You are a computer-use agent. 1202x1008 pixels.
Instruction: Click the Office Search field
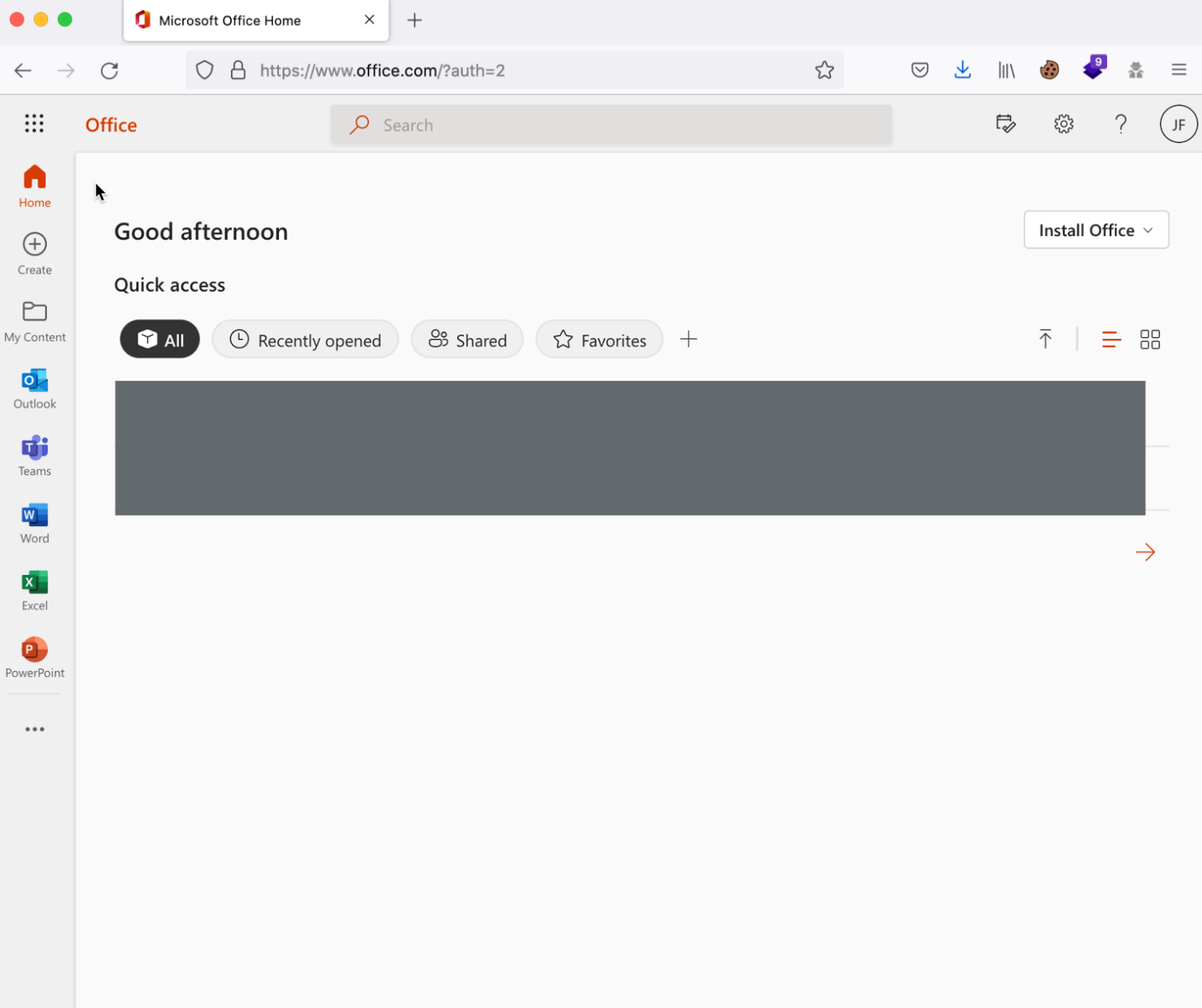[611, 125]
